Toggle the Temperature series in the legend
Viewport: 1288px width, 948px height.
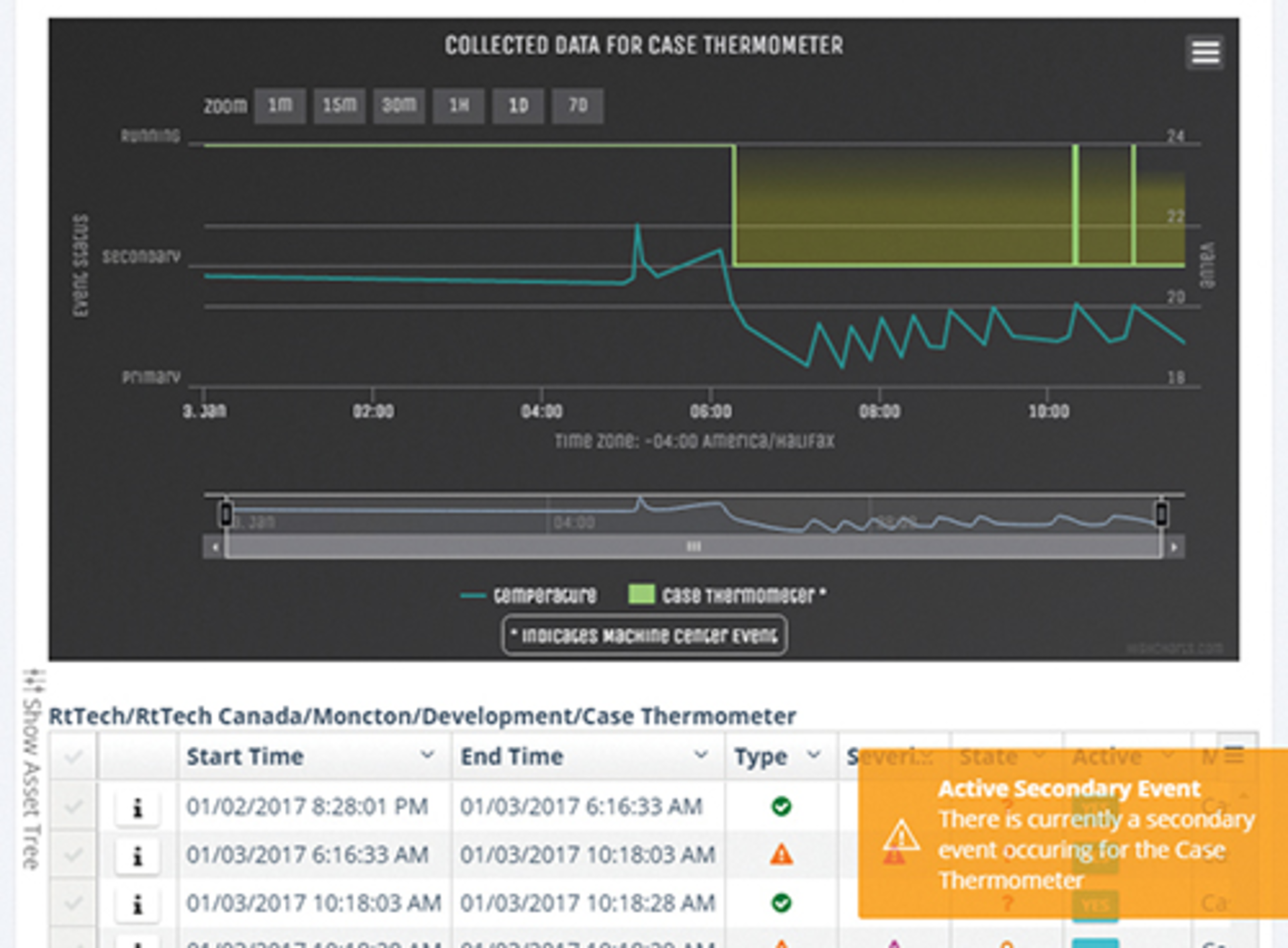[x=543, y=594]
